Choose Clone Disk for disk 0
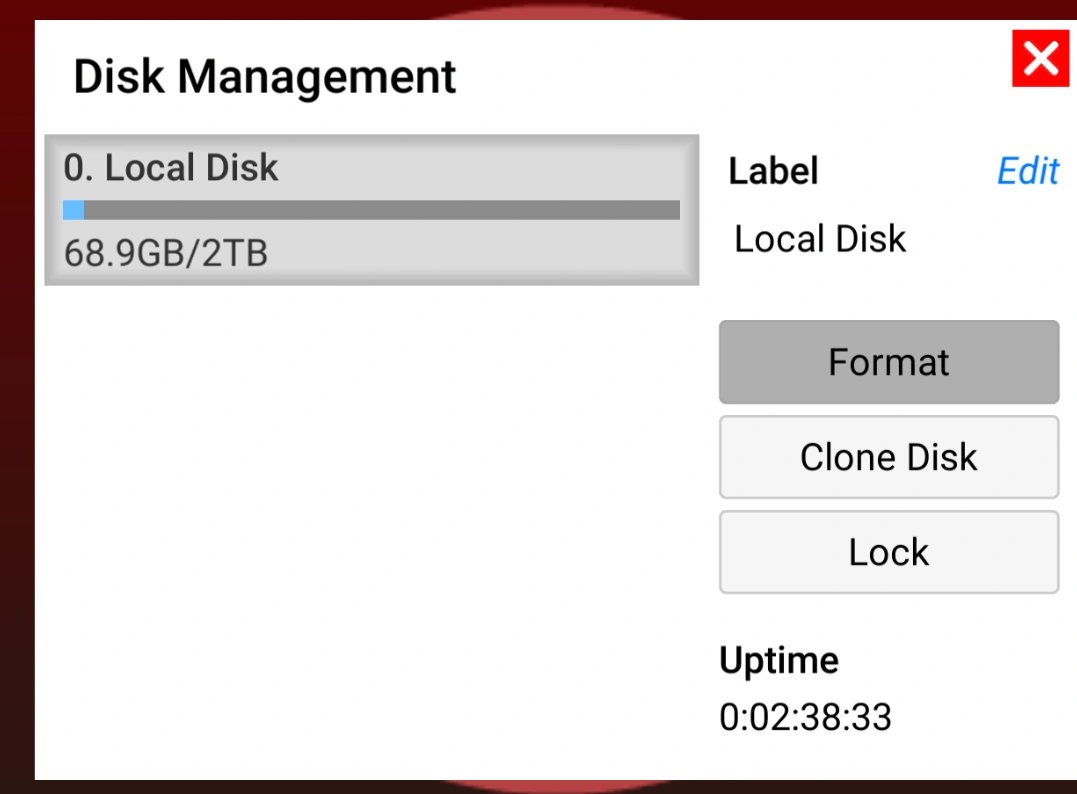 [888, 457]
